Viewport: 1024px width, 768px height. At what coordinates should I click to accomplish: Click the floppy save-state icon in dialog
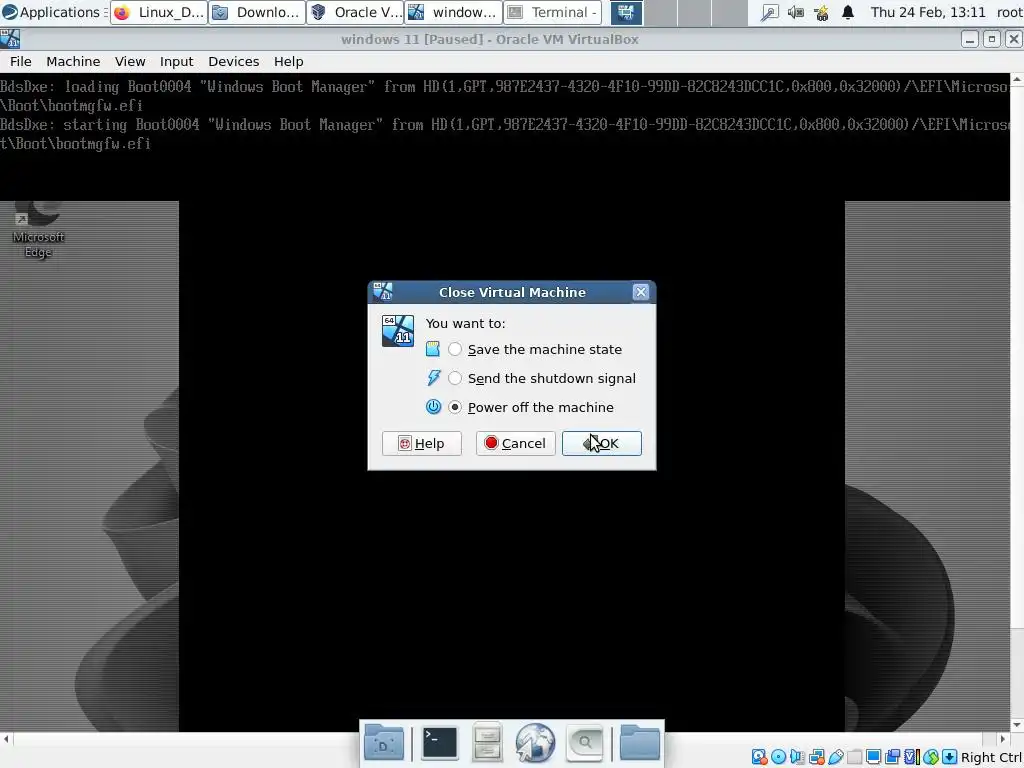click(432, 349)
